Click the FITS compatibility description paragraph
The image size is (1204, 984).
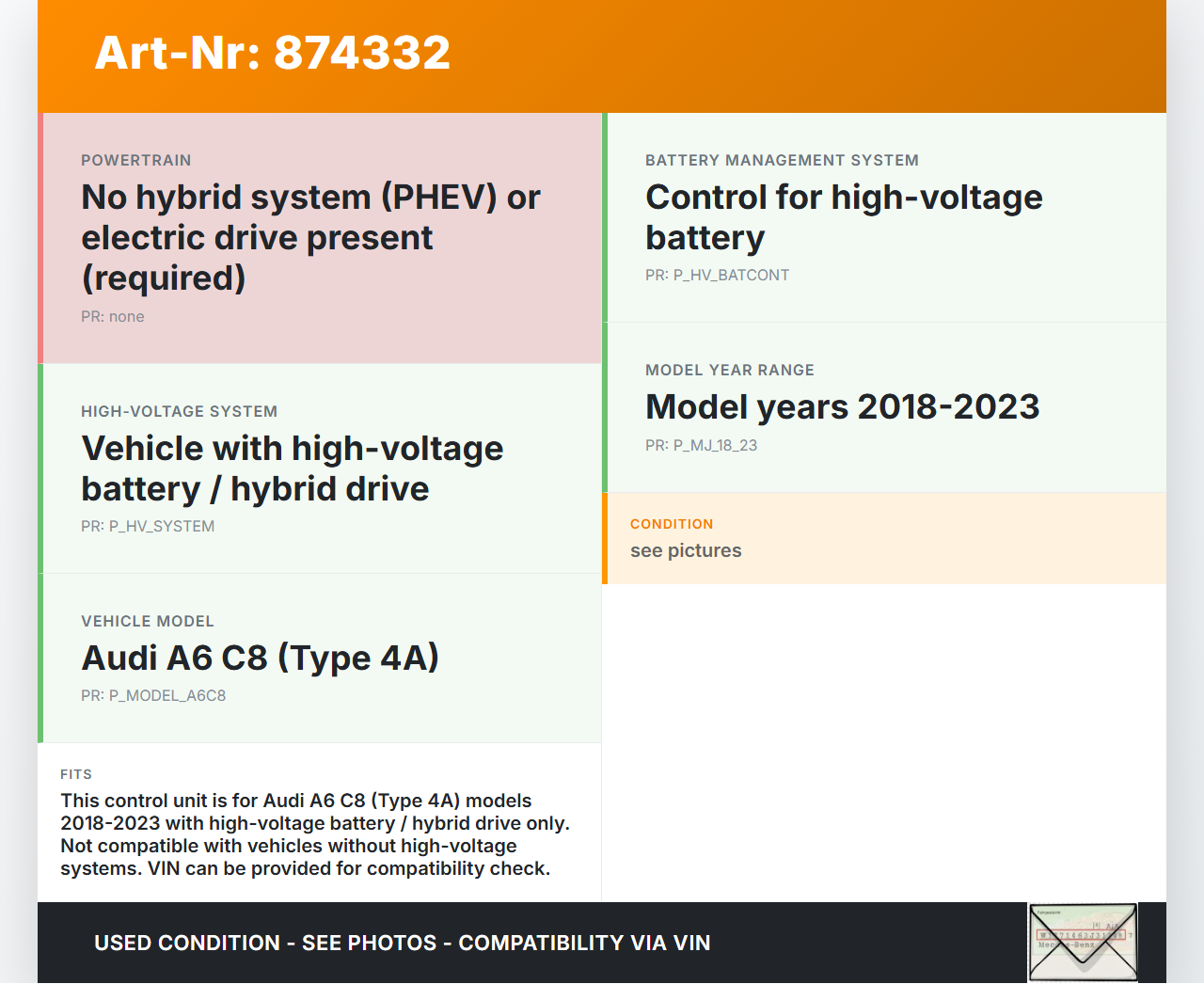[x=315, y=834]
